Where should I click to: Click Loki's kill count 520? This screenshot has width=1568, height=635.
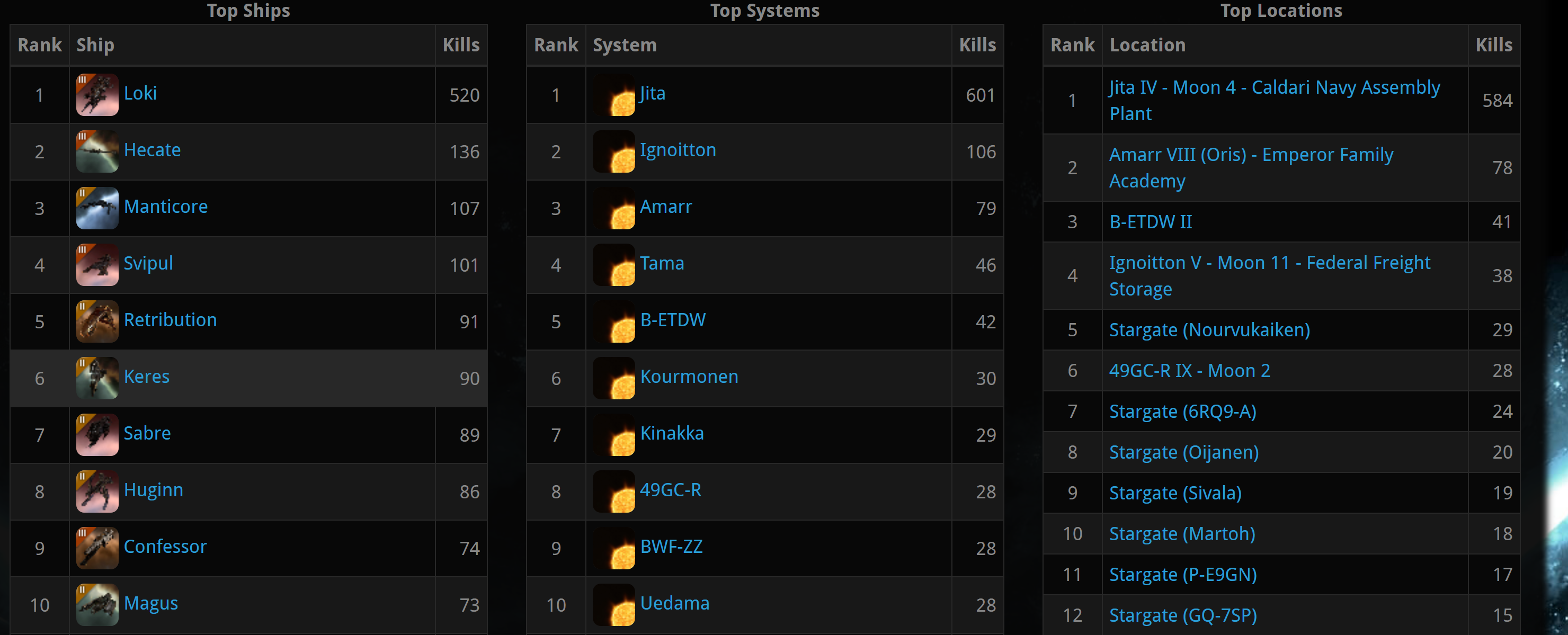465,95
